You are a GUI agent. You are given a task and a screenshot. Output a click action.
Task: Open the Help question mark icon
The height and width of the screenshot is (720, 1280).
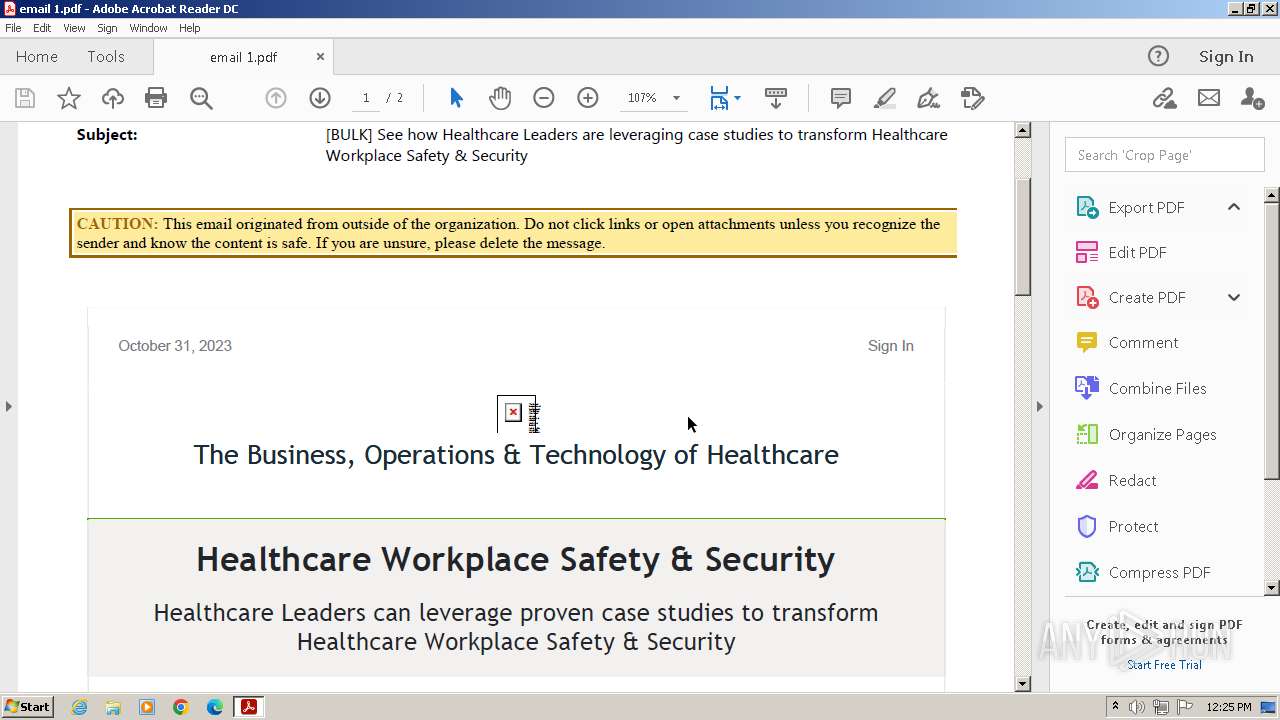tap(1158, 56)
